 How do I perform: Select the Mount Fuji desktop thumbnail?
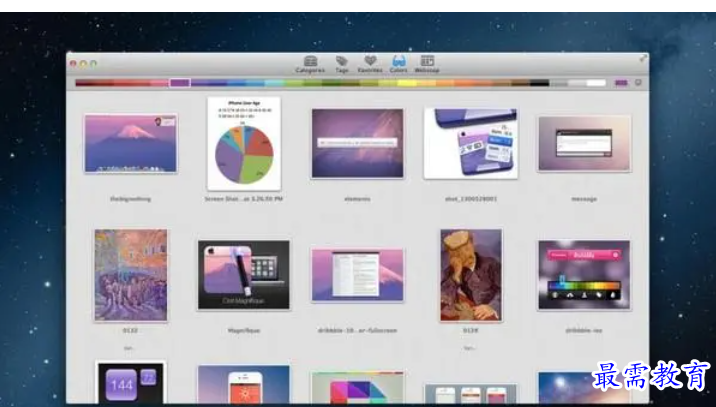[x=131, y=143]
